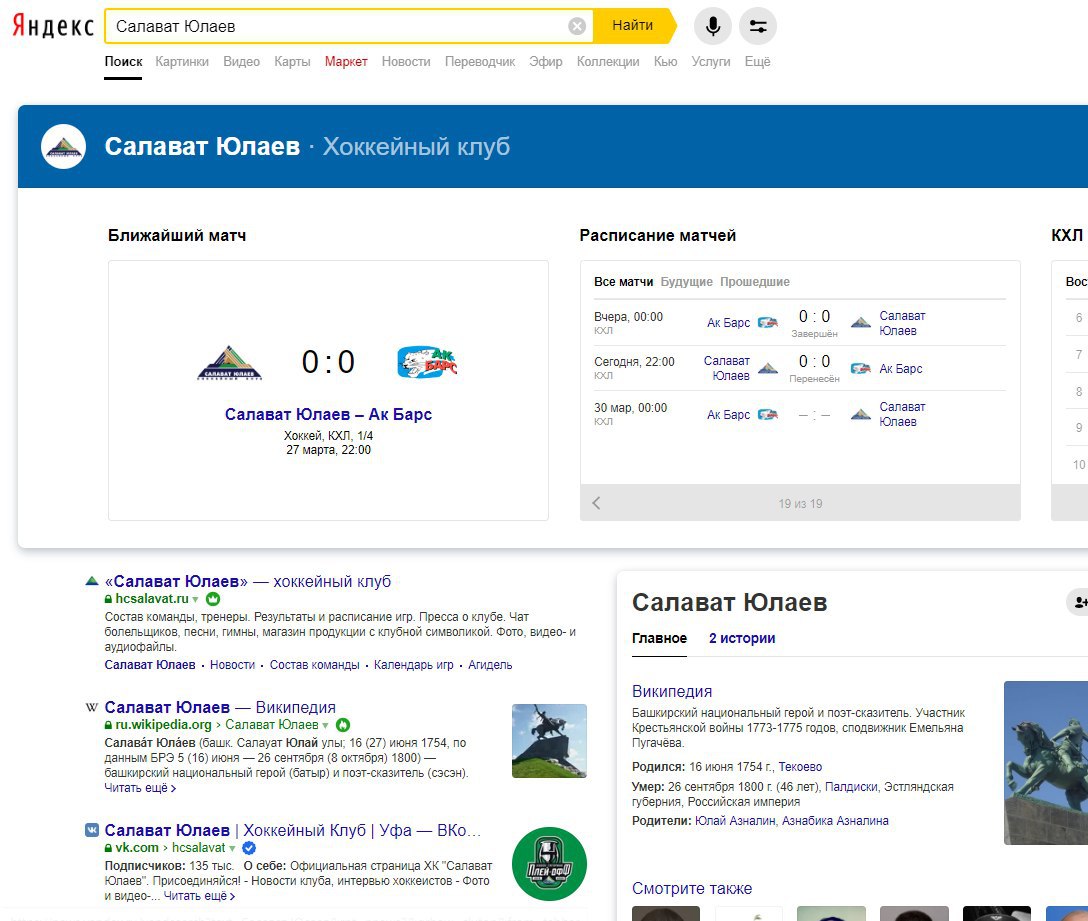Open Википедия link in knowledge panel
The image size is (1088, 921).
tap(672, 691)
